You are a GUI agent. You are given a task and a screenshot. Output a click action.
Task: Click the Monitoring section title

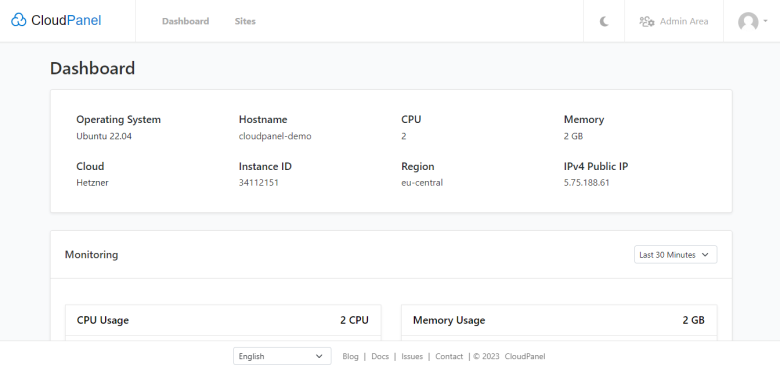click(92, 255)
